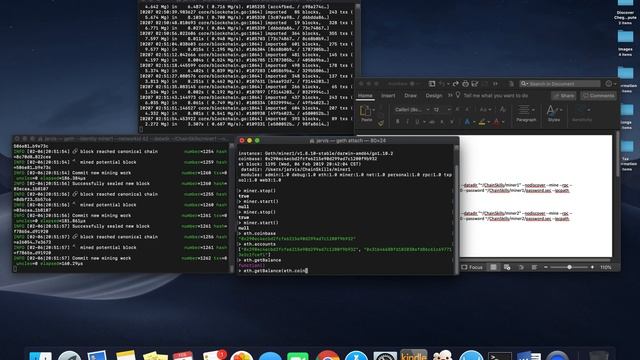Viewport: 640px width, 360px height.
Task: Undo the last action in Word
Action: pos(442,84)
